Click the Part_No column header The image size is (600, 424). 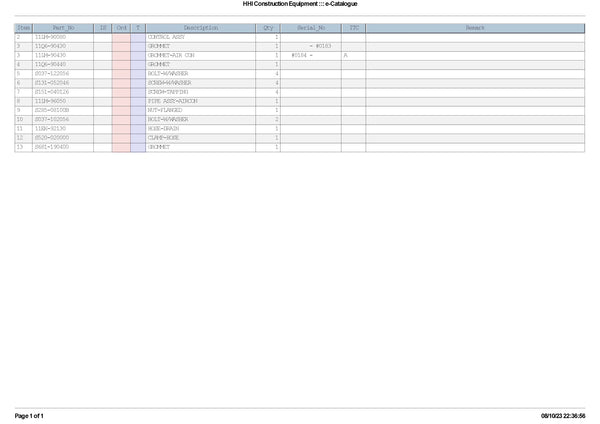63,27
